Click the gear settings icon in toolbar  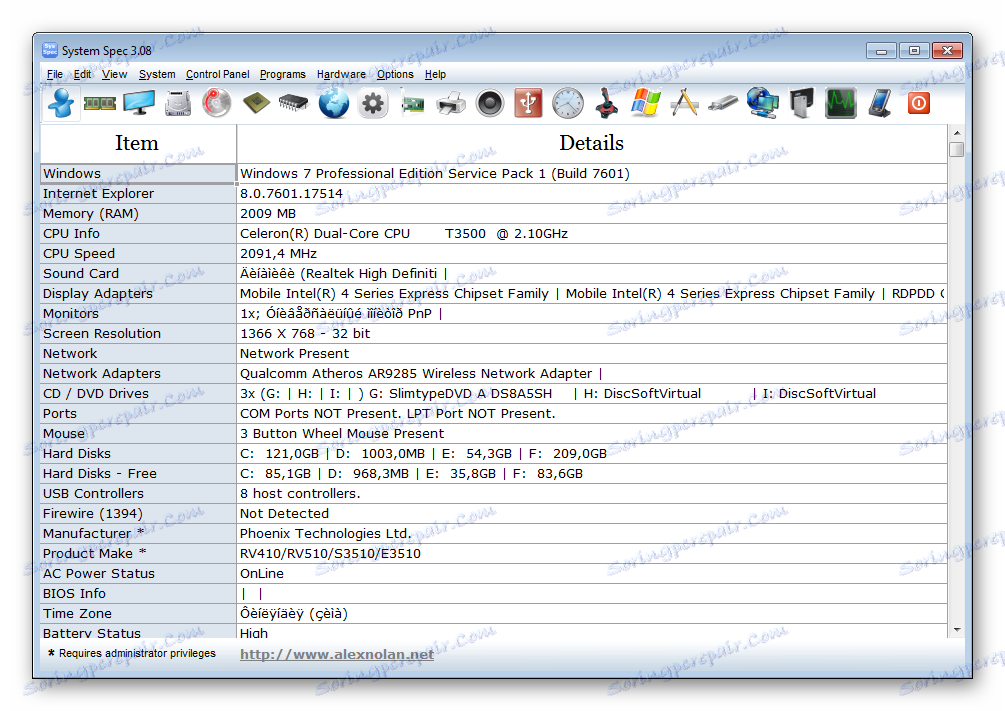(x=373, y=103)
